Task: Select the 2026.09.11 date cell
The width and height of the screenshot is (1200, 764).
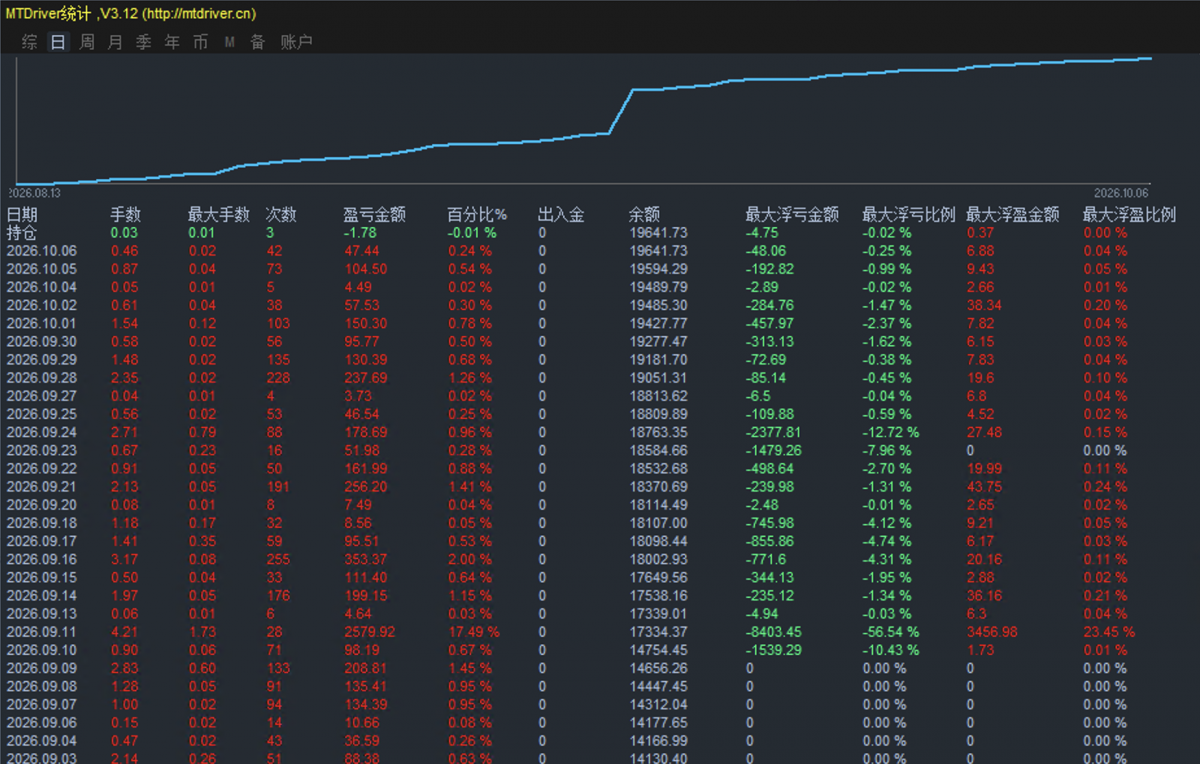Action: (41, 632)
